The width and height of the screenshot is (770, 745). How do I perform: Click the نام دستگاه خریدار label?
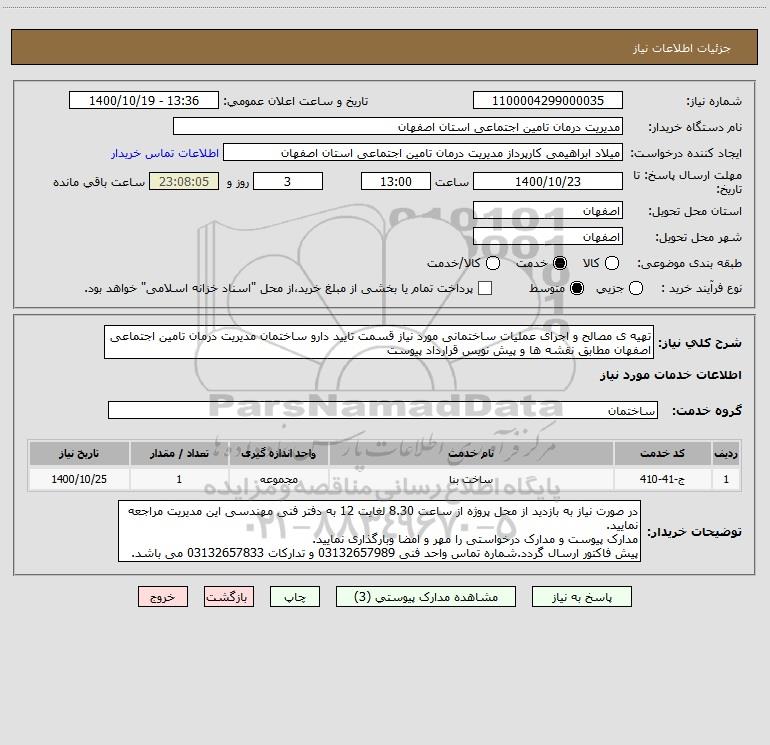(695, 128)
